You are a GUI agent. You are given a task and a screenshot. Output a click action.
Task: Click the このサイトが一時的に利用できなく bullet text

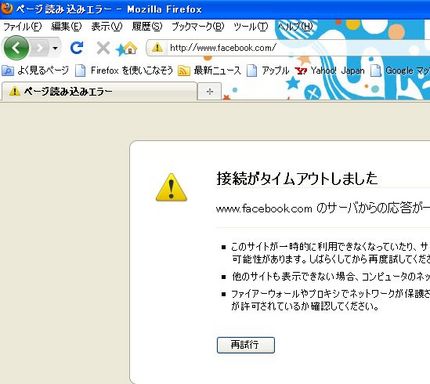pos(330,253)
